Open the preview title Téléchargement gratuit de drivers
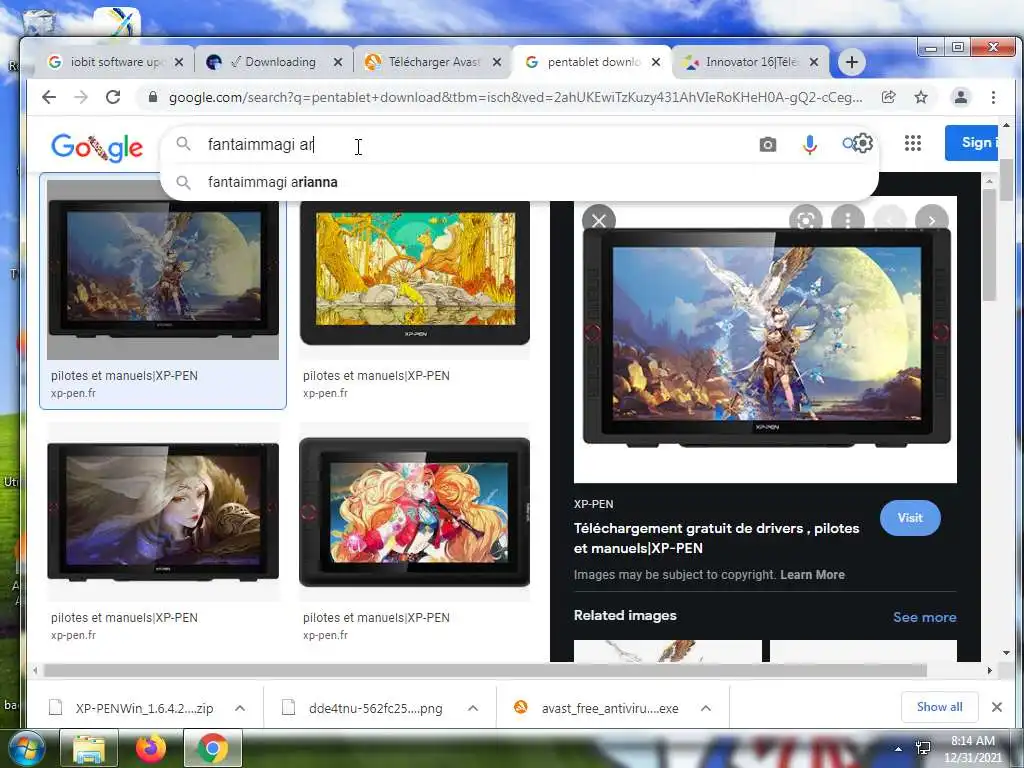1024x768 pixels. [716, 538]
